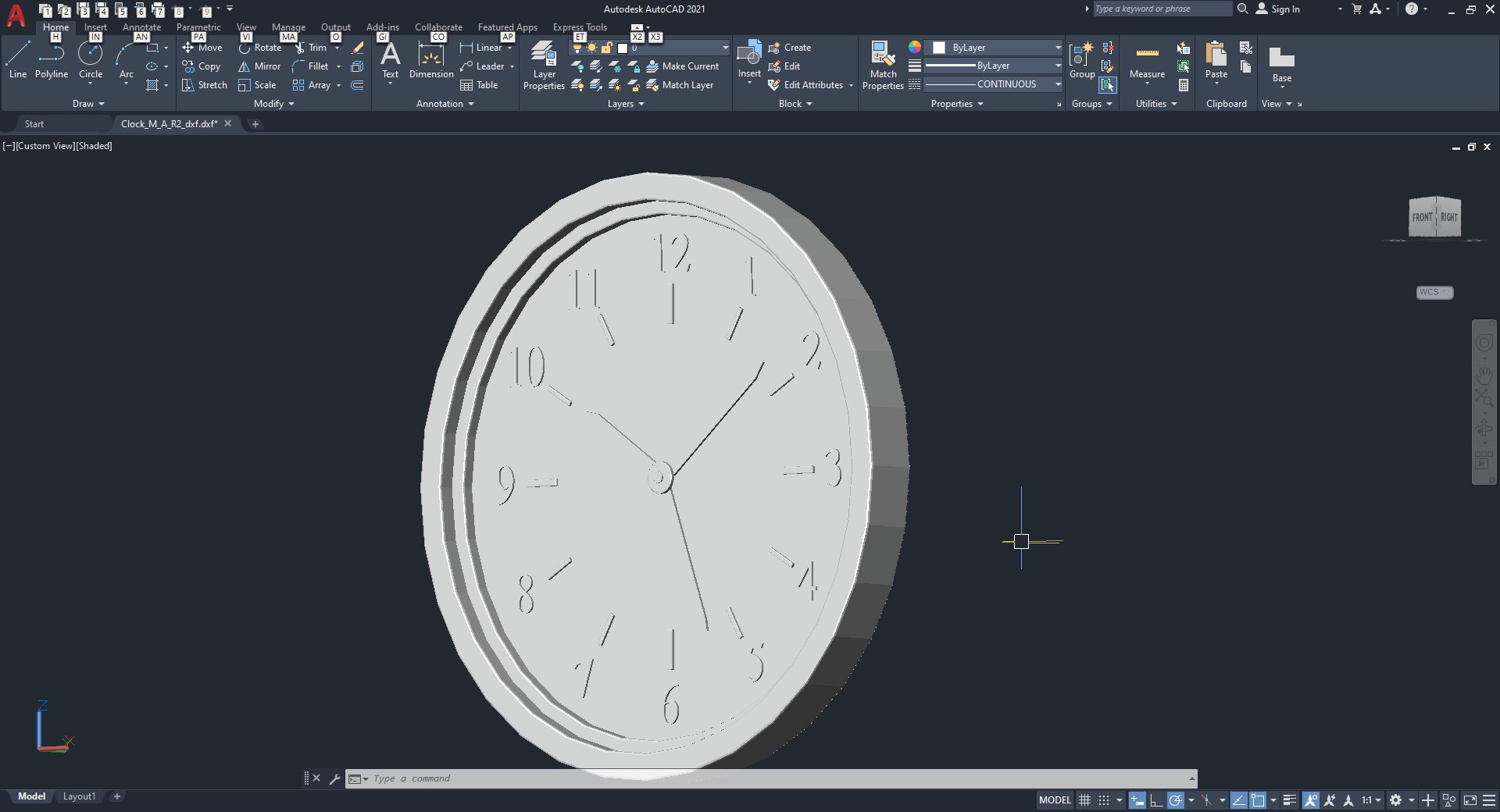Expand the Draw panel
The width and height of the screenshot is (1500, 812).
click(x=88, y=104)
